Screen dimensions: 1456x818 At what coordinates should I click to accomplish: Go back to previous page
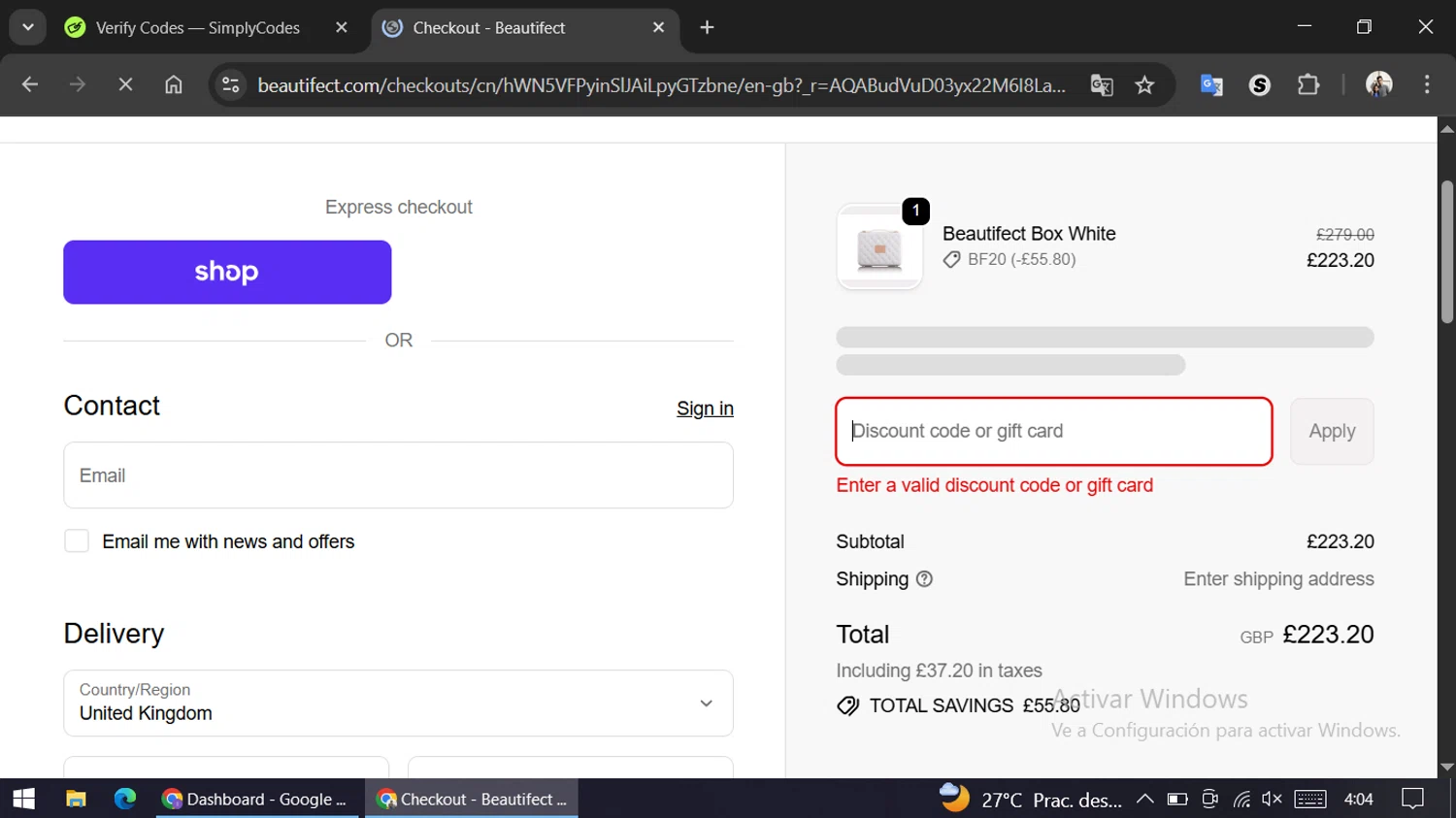(x=30, y=84)
